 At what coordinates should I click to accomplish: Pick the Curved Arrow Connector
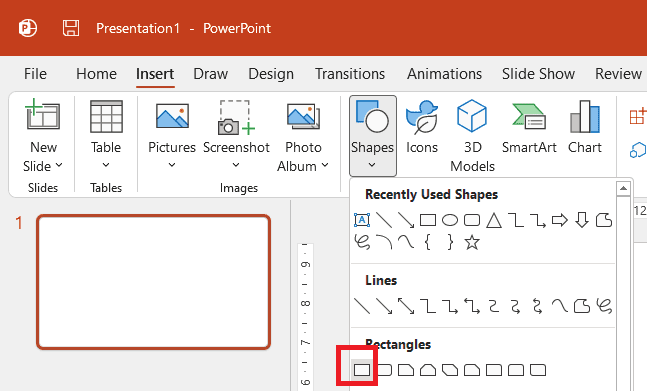516,306
